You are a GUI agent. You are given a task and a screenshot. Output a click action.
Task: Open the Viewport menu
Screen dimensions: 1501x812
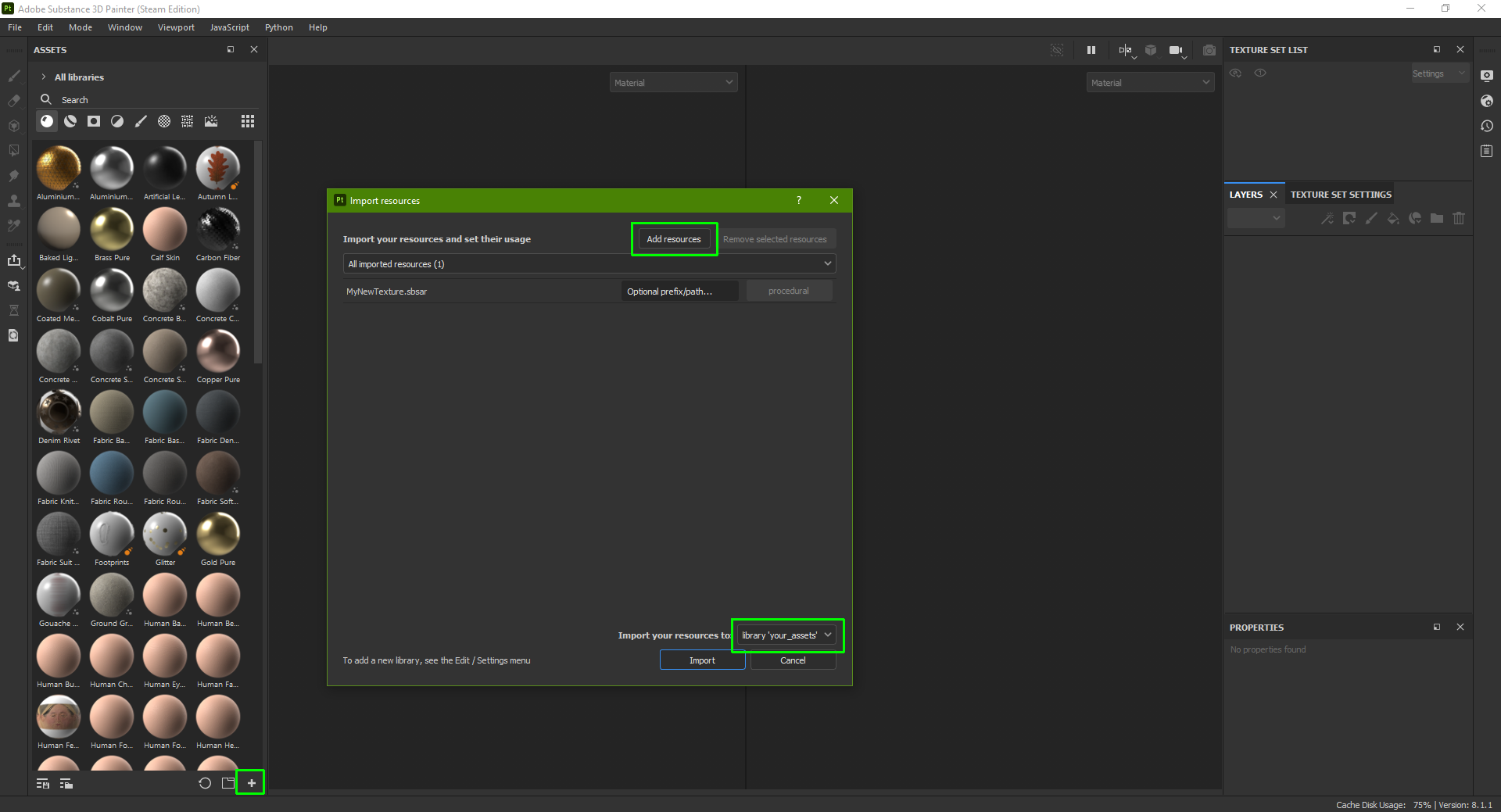click(x=176, y=27)
